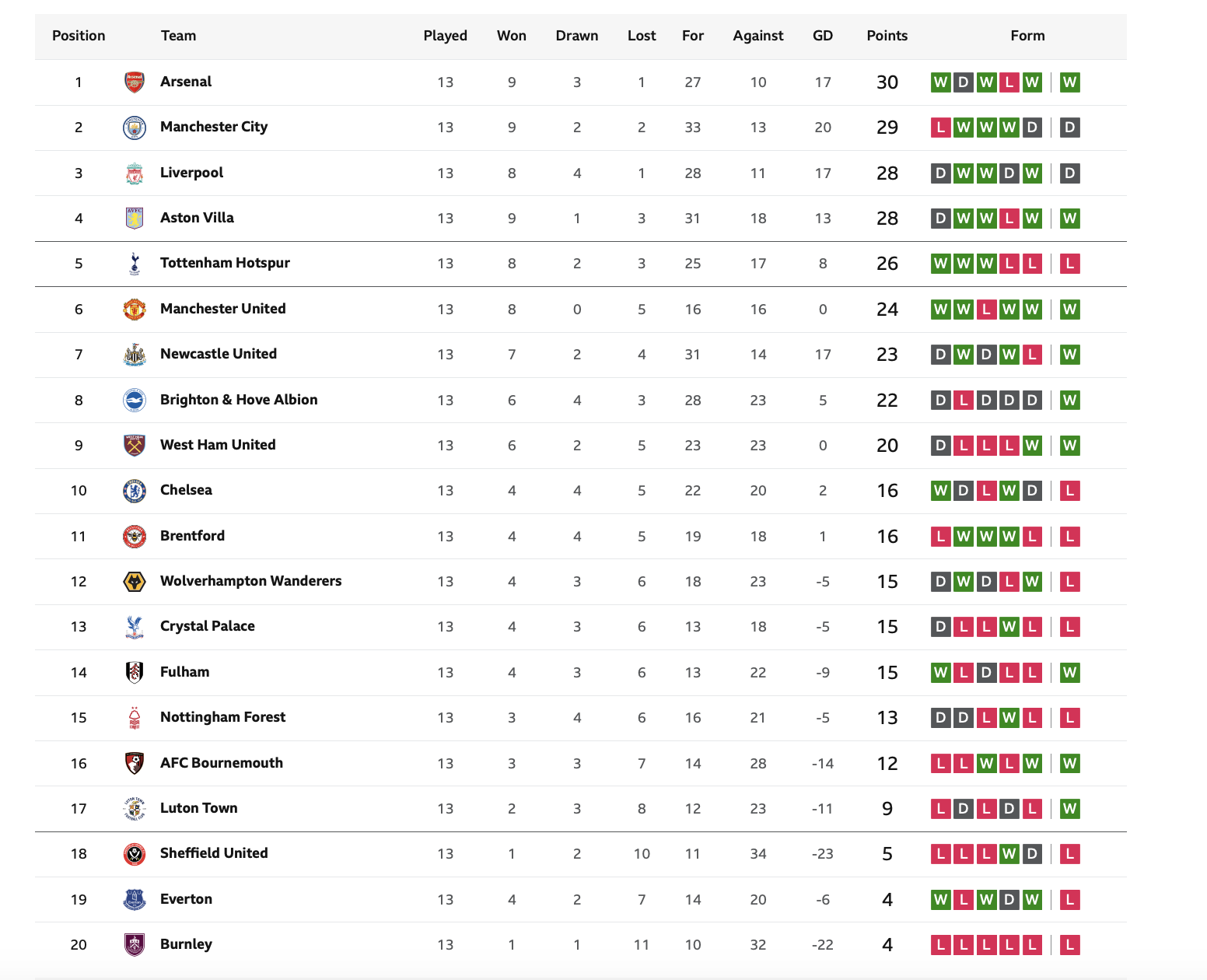Click Manchester City's first red L form badge

(941, 128)
